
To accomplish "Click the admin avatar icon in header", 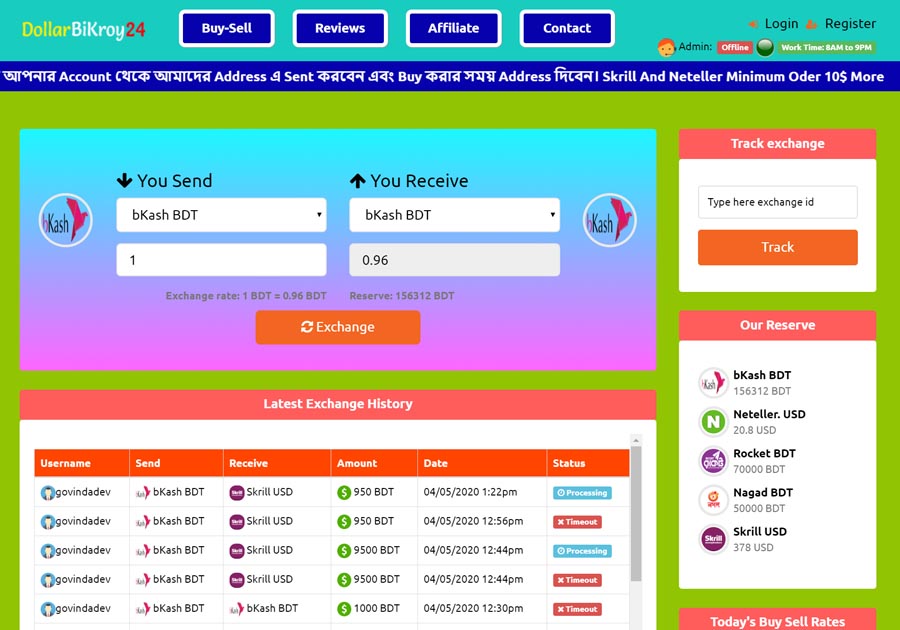I will point(666,47).
